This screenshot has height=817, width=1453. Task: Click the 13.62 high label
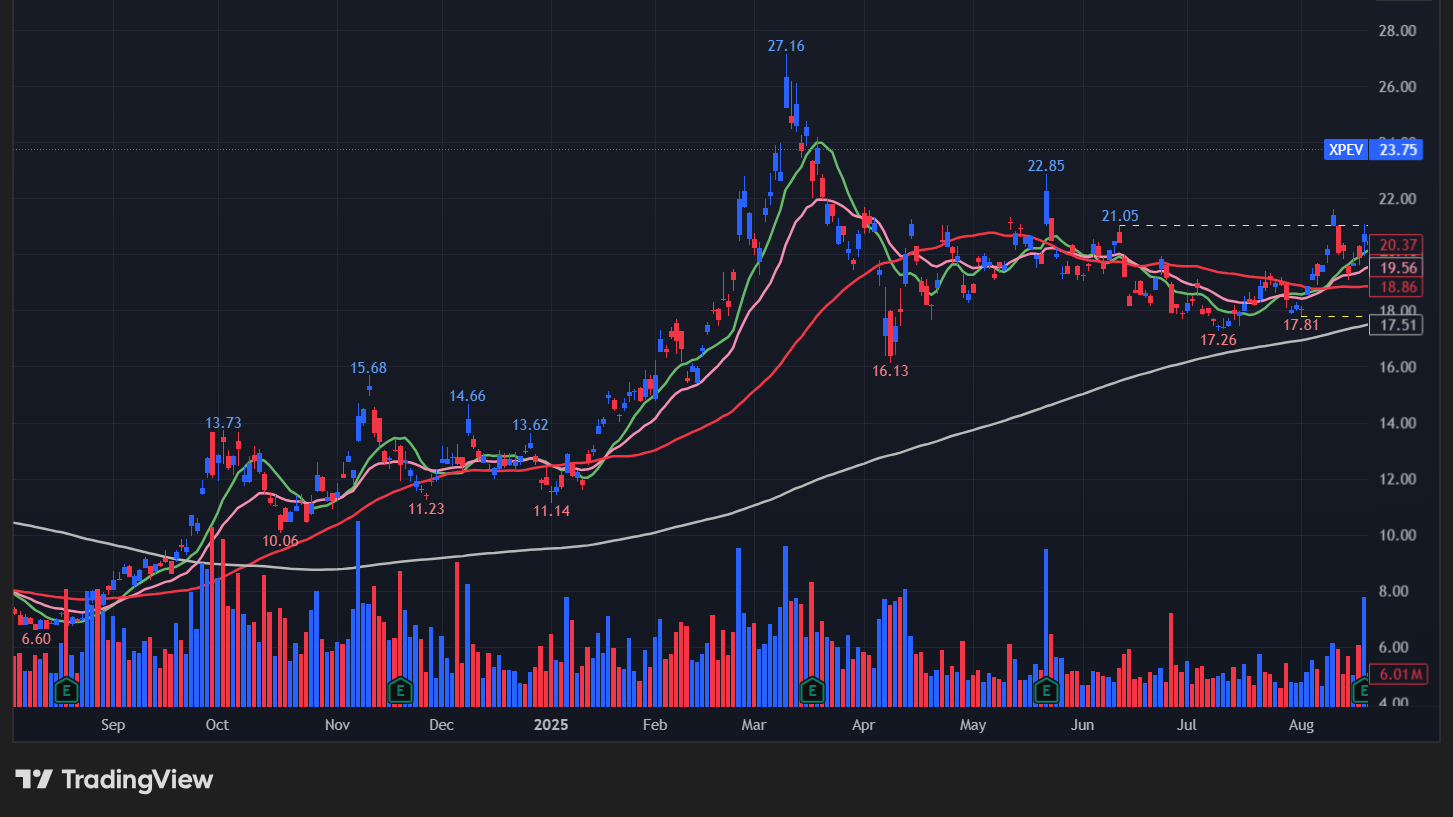[530, 424]
